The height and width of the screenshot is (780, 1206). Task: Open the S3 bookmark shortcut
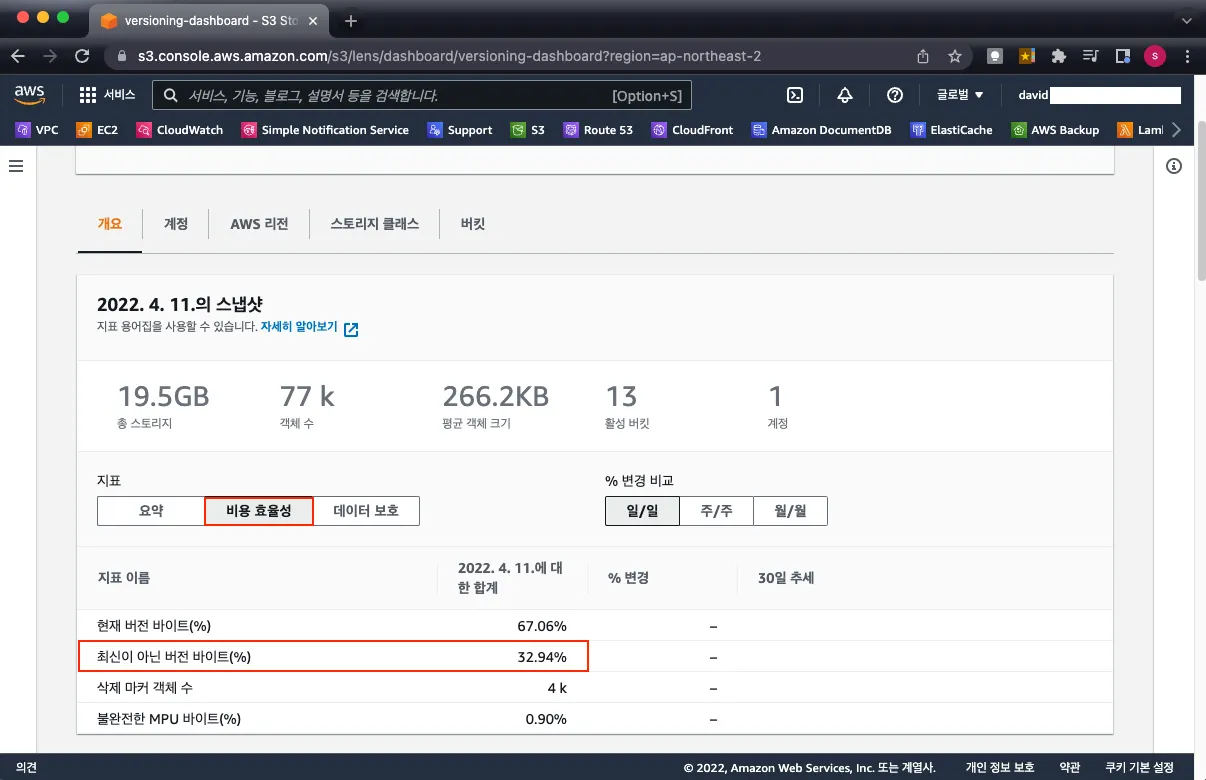click(527, 130)
